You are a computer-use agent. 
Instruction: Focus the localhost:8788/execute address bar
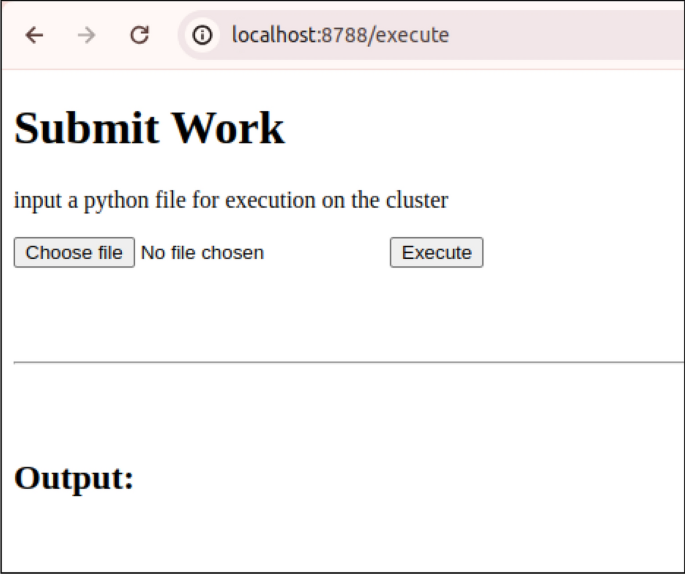[x=340, y=36]
